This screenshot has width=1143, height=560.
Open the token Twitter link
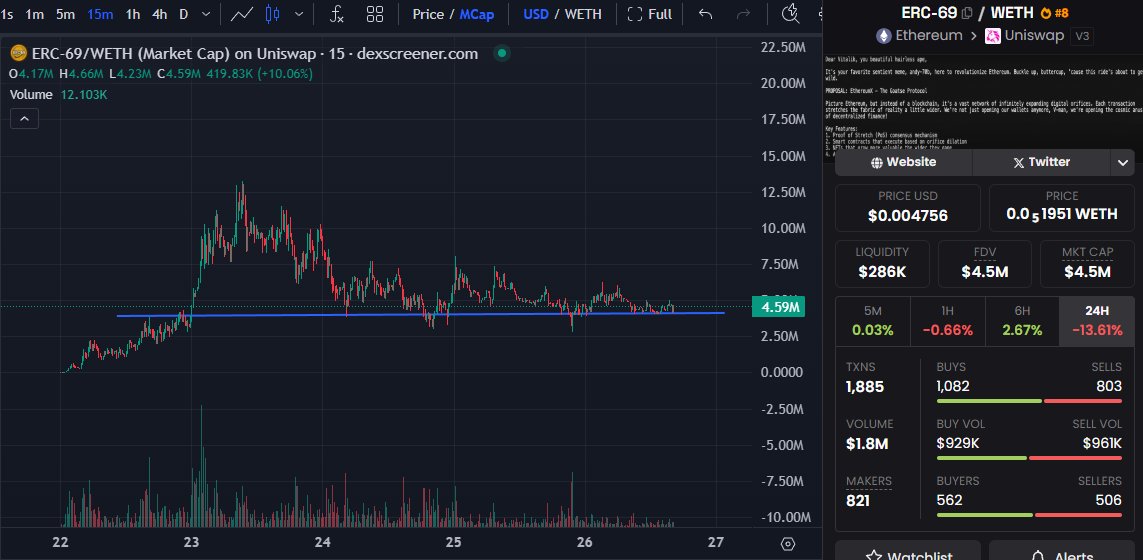pyautogui.click(x=1041, y=162)
